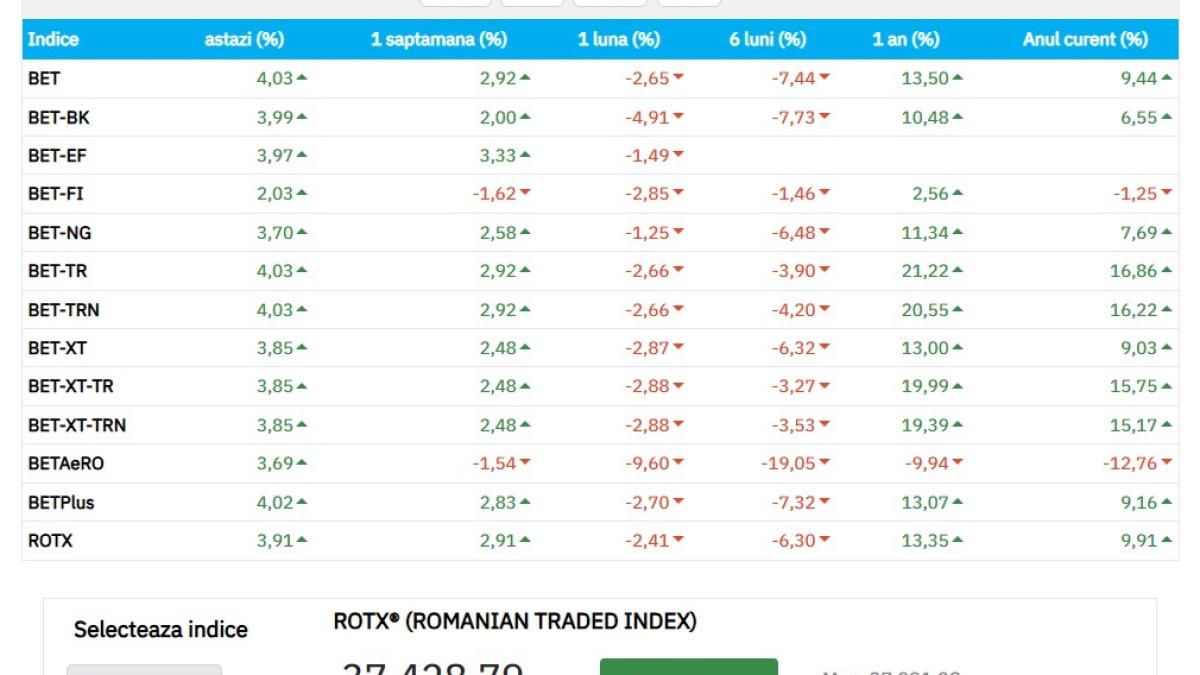
Task: Click the green button beside the ROTX value
Action: [x=688, y=666]
